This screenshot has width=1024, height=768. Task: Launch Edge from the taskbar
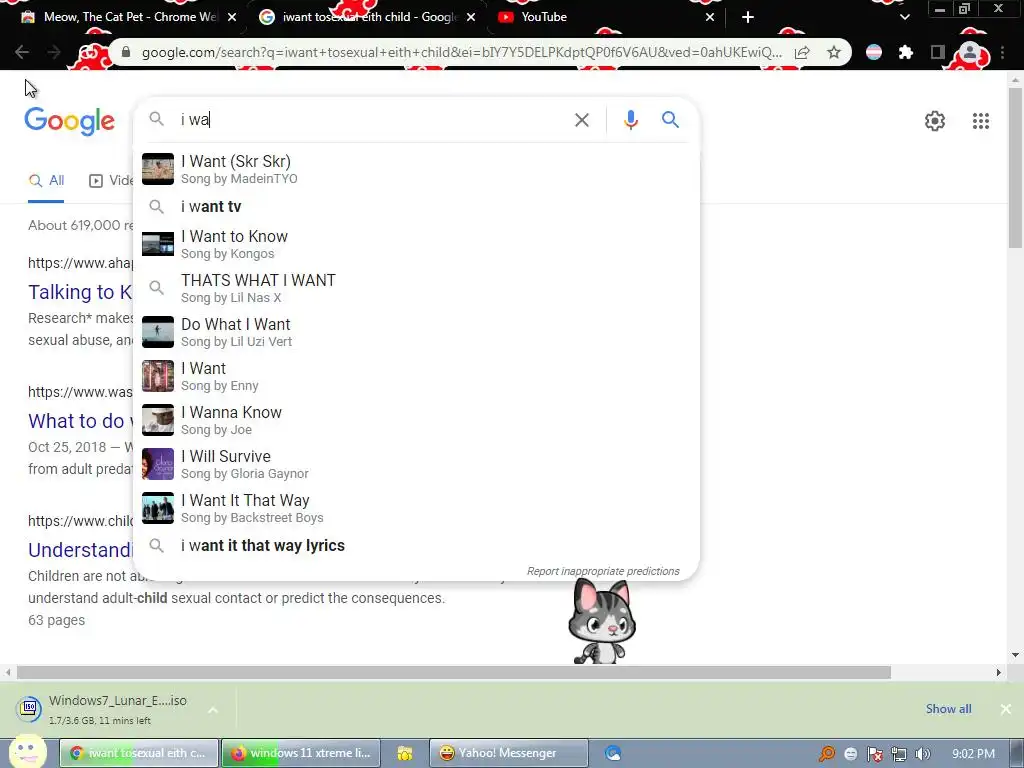(x=613, y=753)
